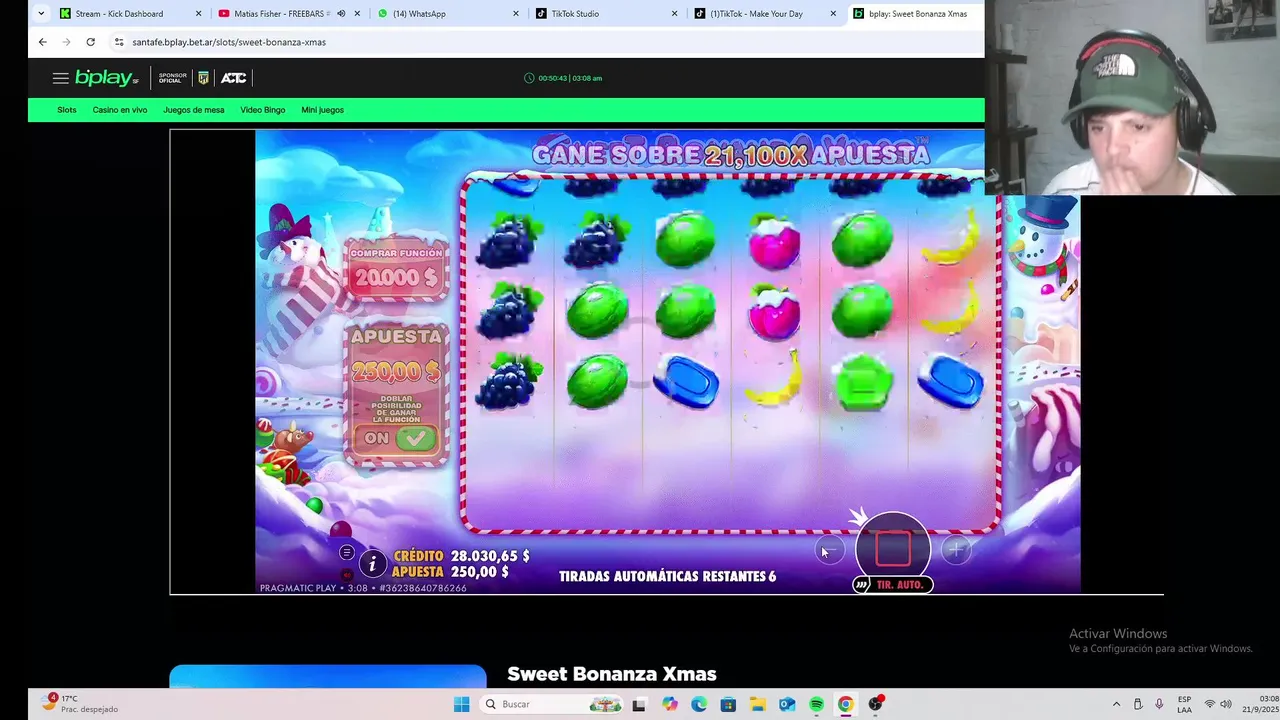This screenshot has height=720, width=1280.
Task: Close the TikTok Make Your Day tab
Action: [833, 14]
